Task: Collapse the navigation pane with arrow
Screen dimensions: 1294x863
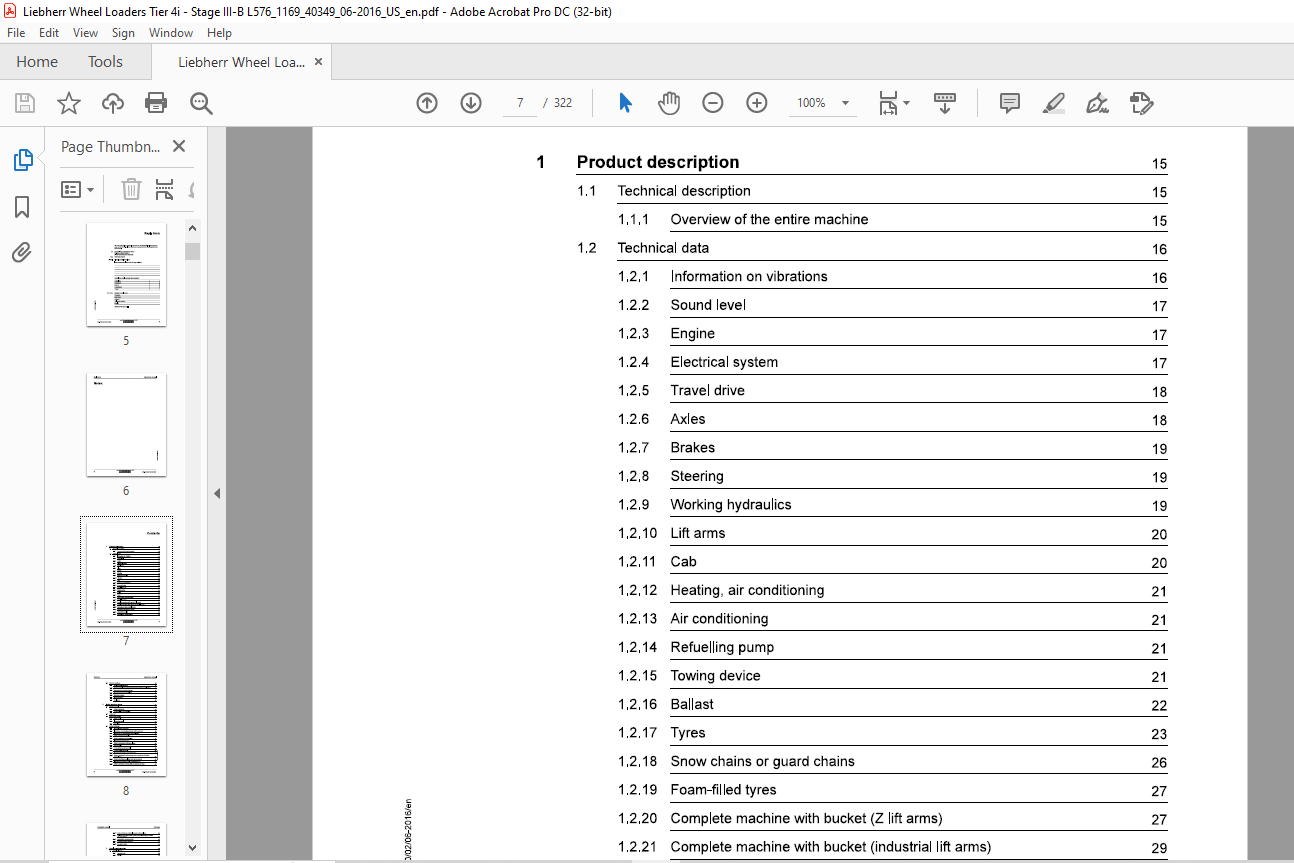Action: pyautogui.click(x=216, y=493)
